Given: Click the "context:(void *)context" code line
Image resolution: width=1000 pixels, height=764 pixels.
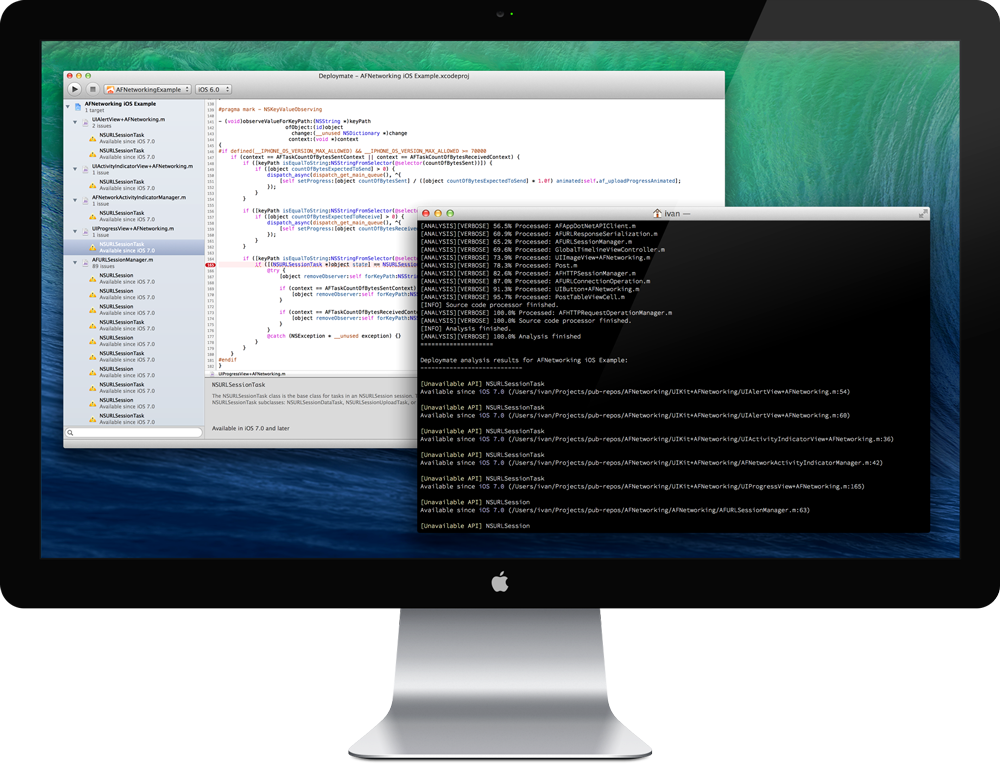Looking at the screenshot, I should (x=323, y=139).
